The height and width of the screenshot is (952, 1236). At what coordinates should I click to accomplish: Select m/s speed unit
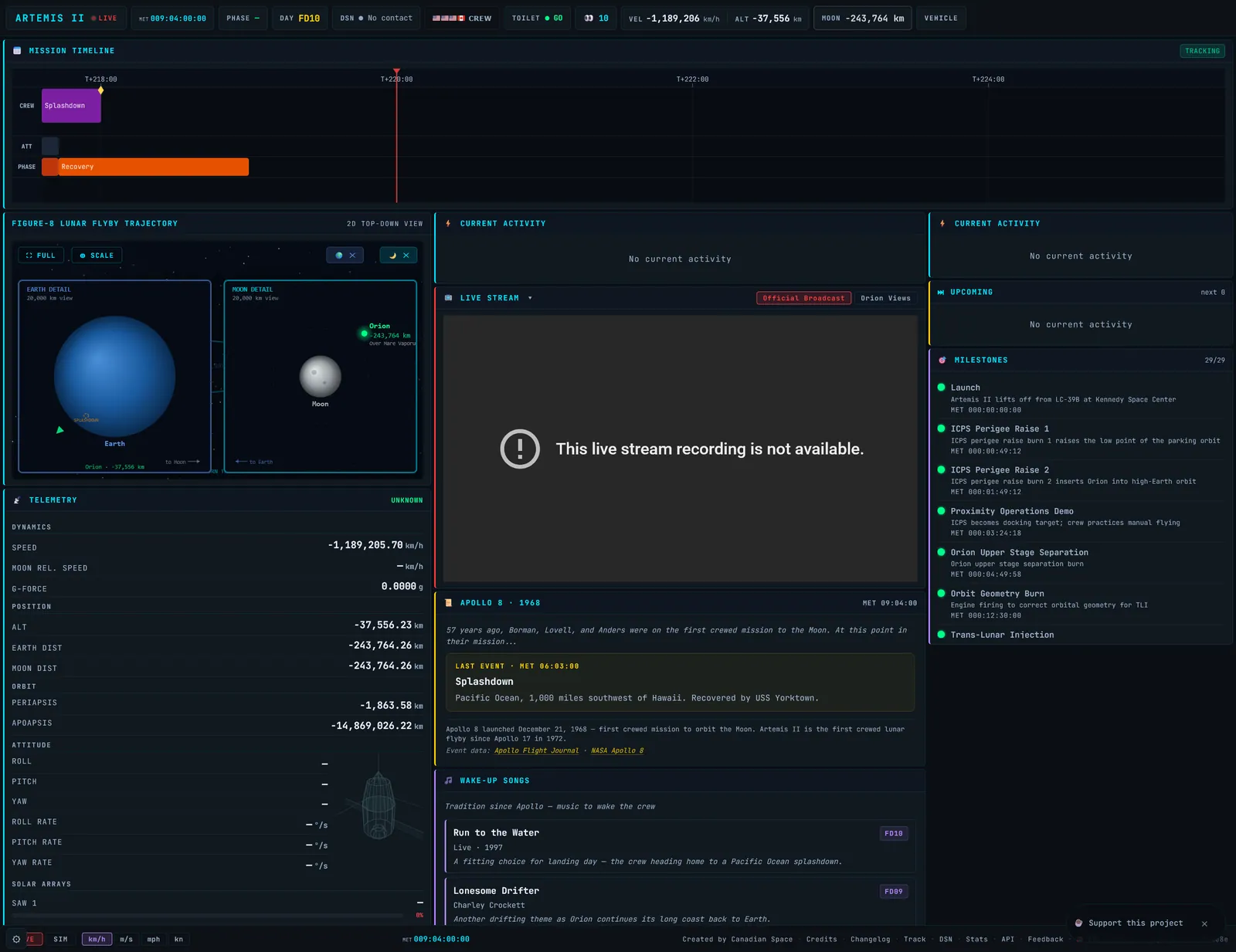point(126,939)
